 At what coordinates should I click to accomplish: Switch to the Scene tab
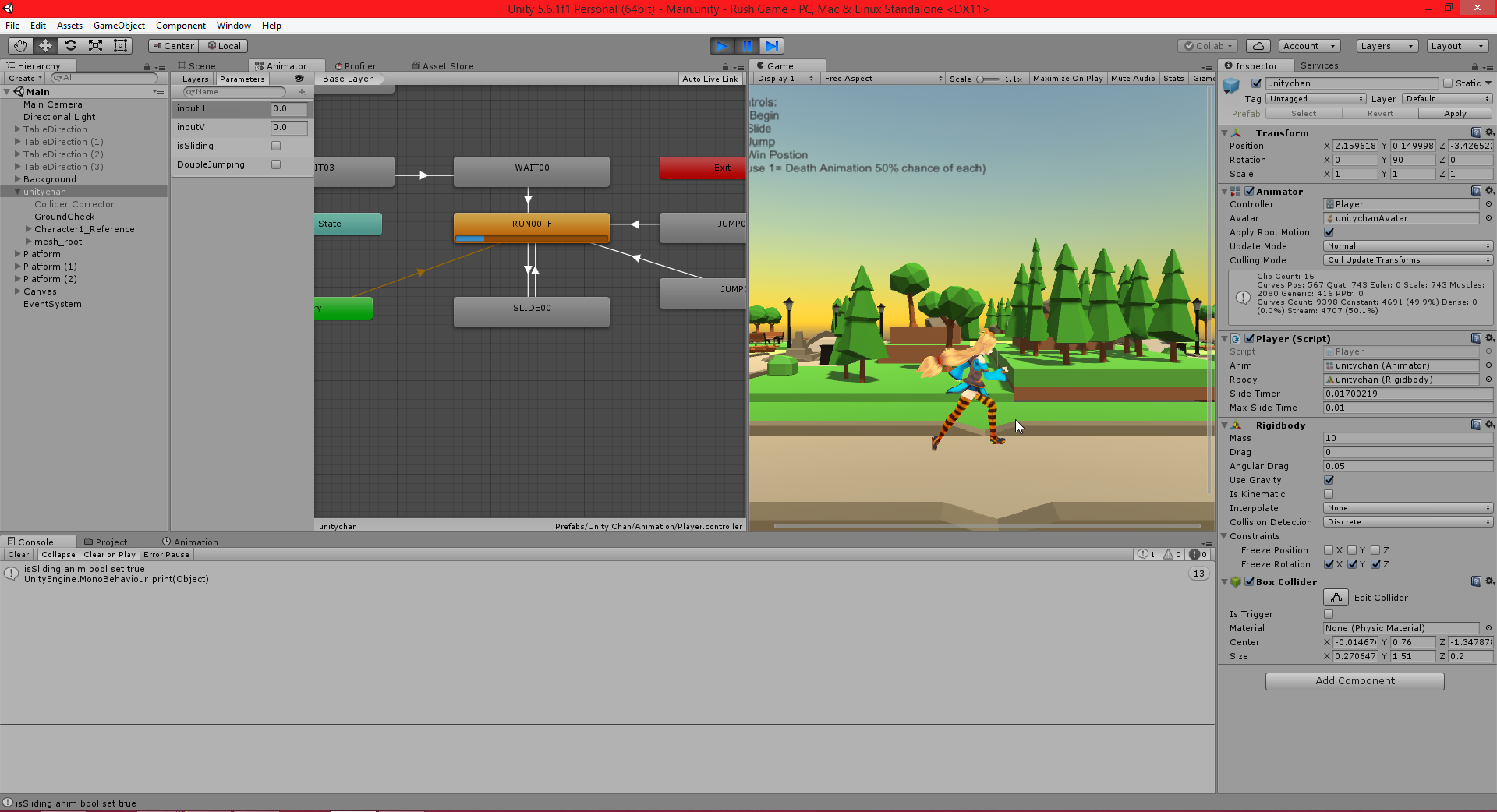pyautogui.click(x=196, y=66)
